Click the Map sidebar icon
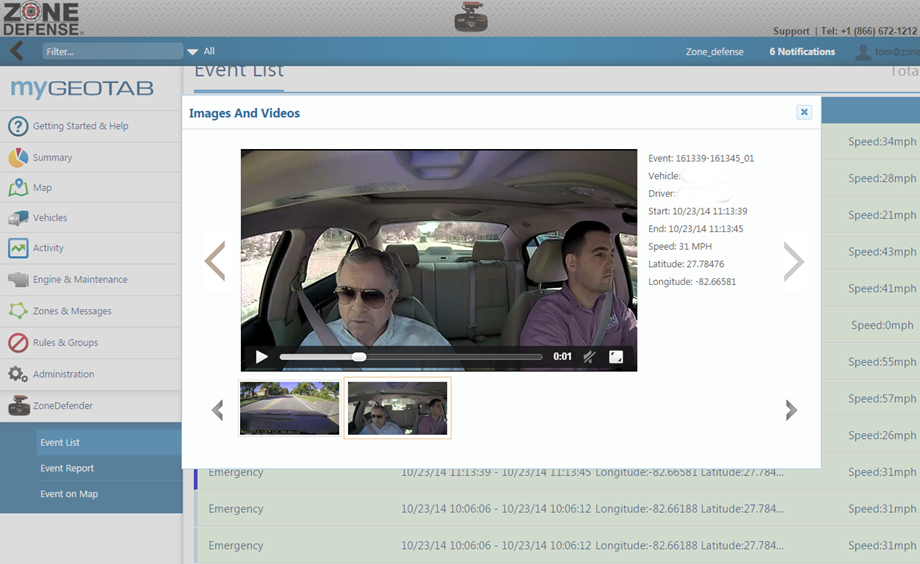This screenshot has width=920, height=564. (18, 188)
